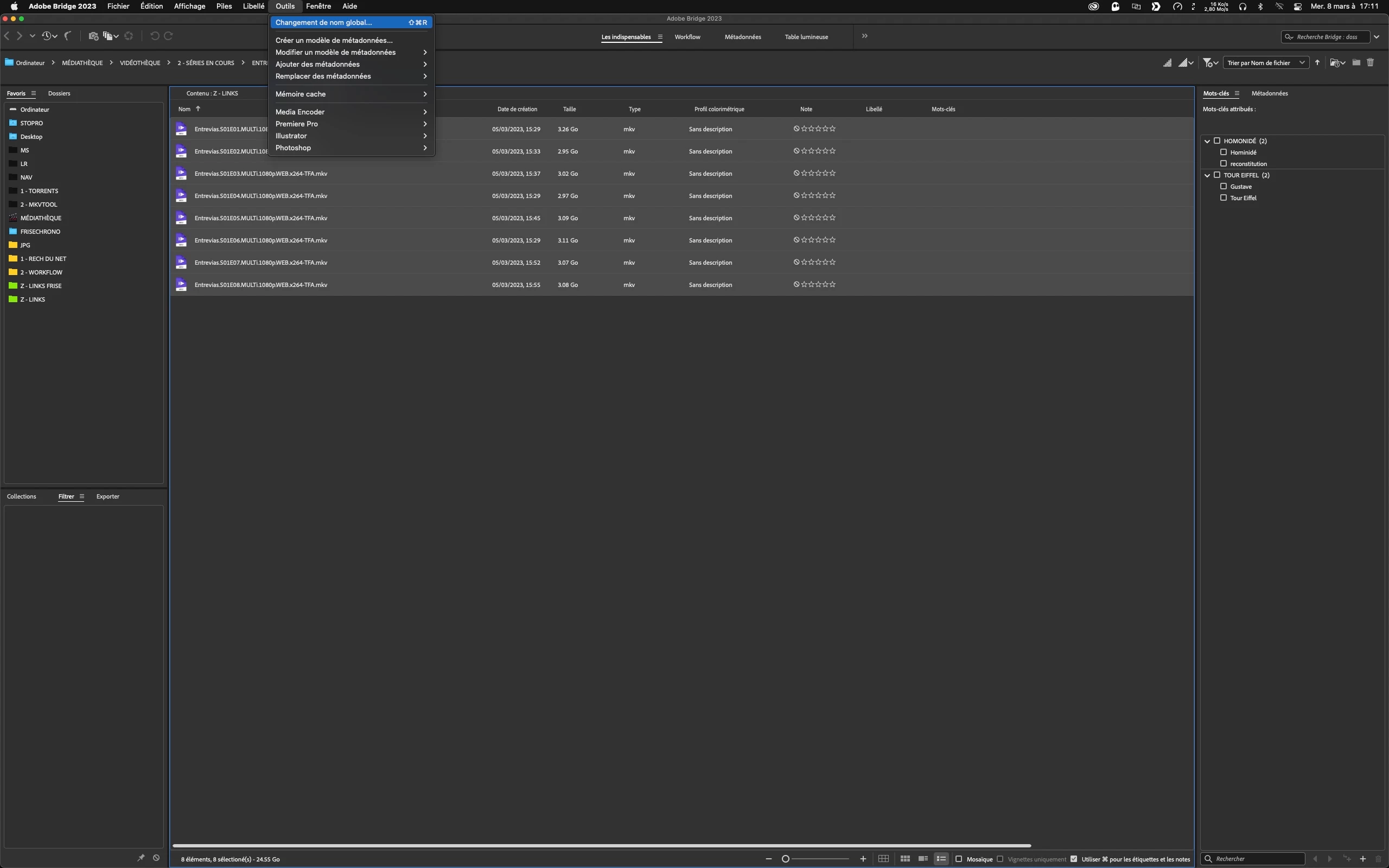Screen dimensions: 1389x868
Task: Open the recent folders history dropdown
Action: [49, 36]
